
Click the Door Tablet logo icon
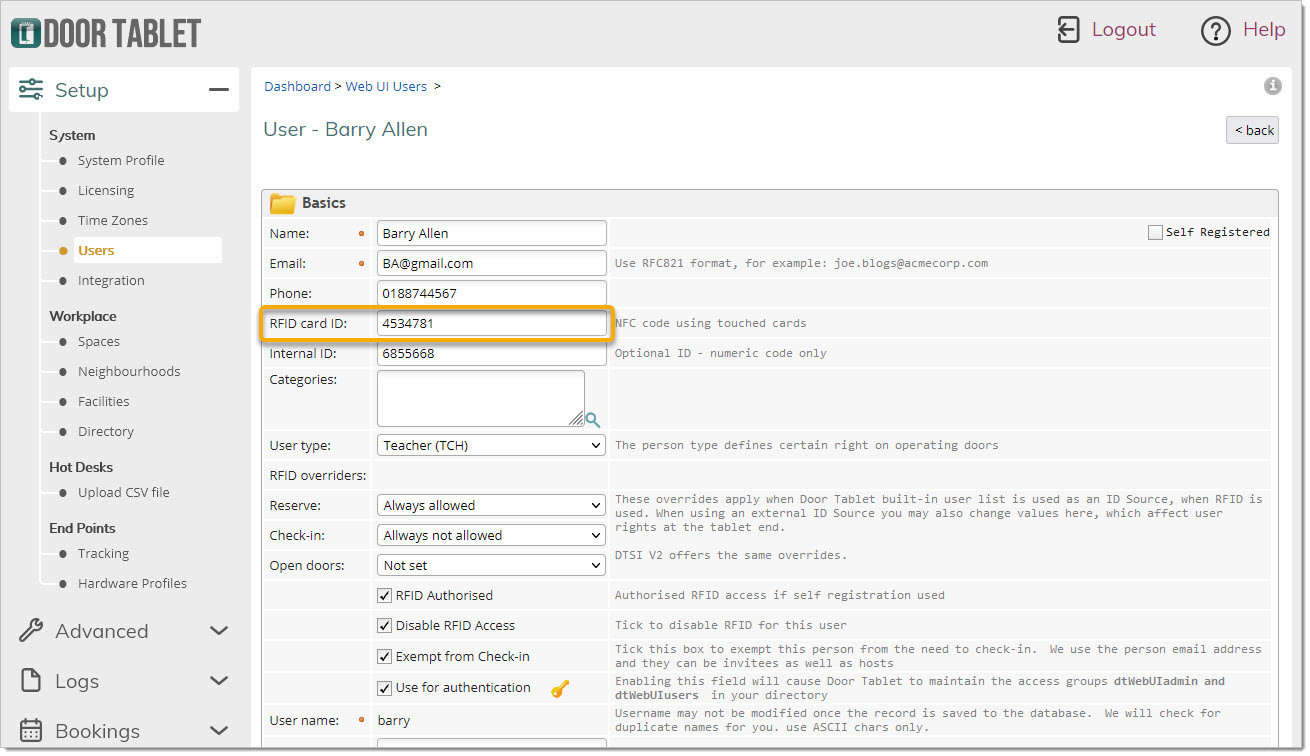(26, 32)
